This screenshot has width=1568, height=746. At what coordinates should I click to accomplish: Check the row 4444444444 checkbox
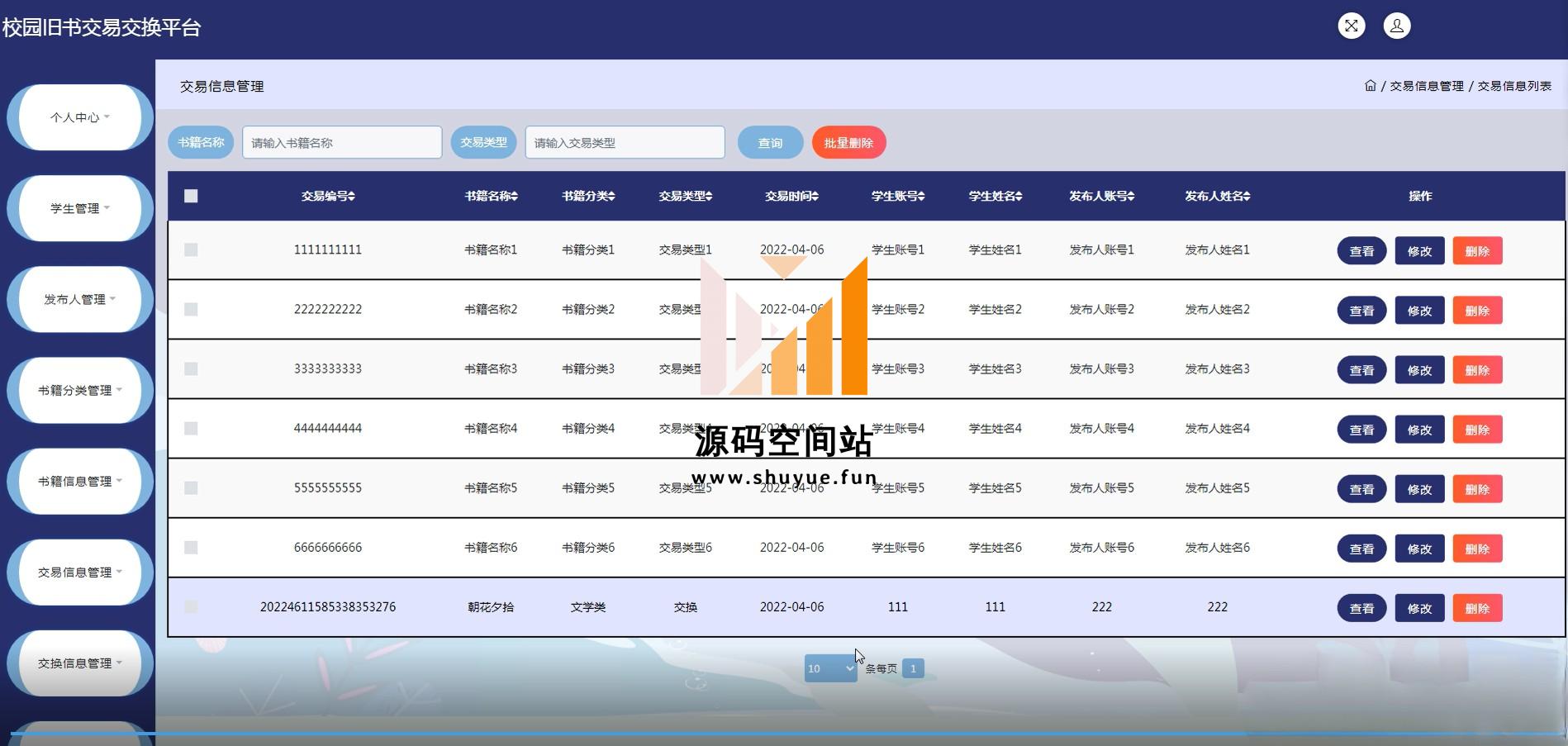tap(191, 428)
